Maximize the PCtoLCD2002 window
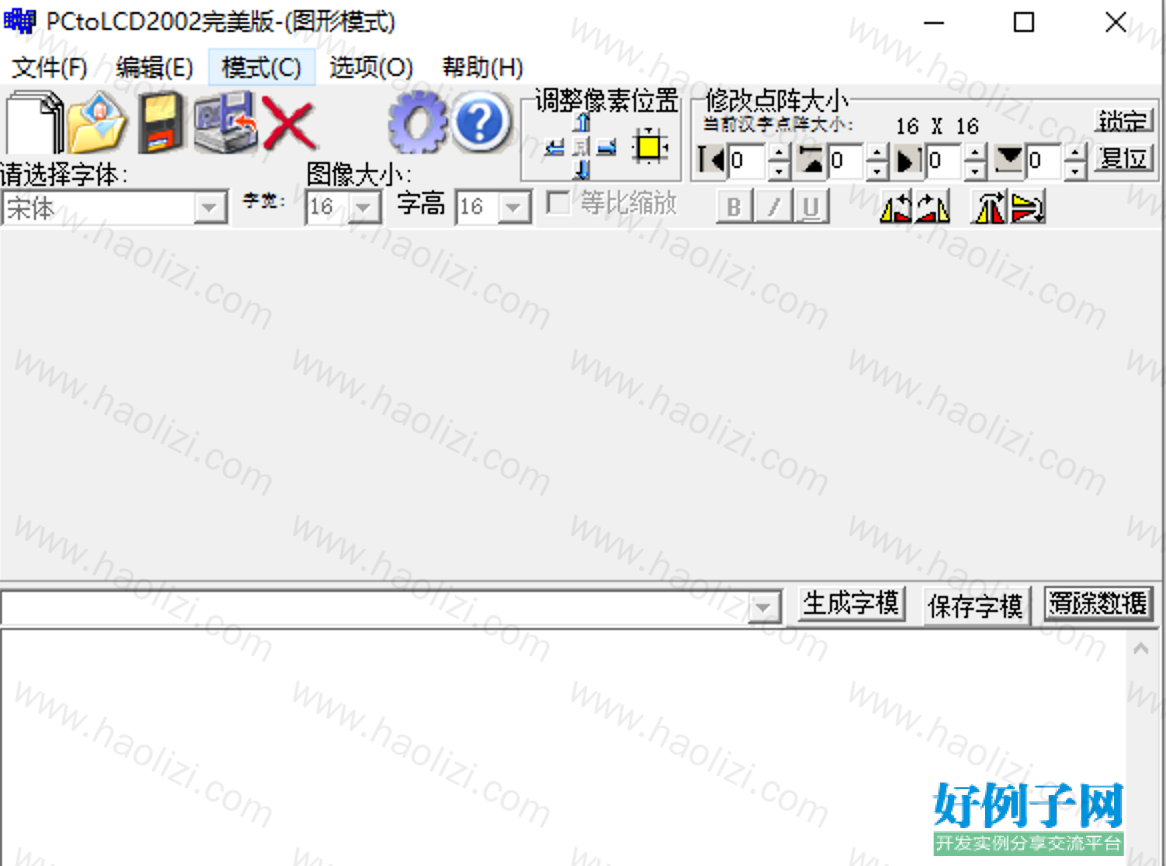 coord(1024,22)
